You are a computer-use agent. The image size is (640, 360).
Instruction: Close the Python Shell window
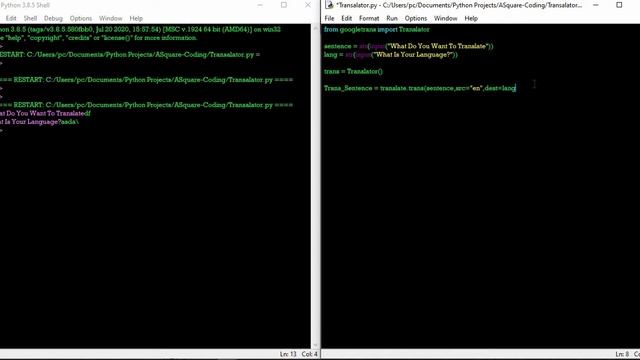pyautogui.click(x=308, y=5)
